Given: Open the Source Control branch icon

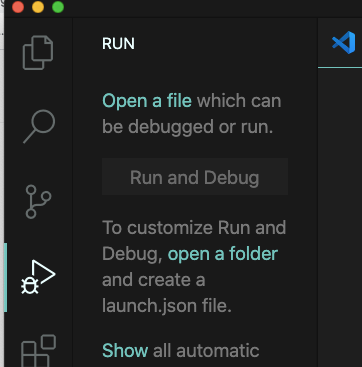Looking at the screenshot, I should 38,202.
